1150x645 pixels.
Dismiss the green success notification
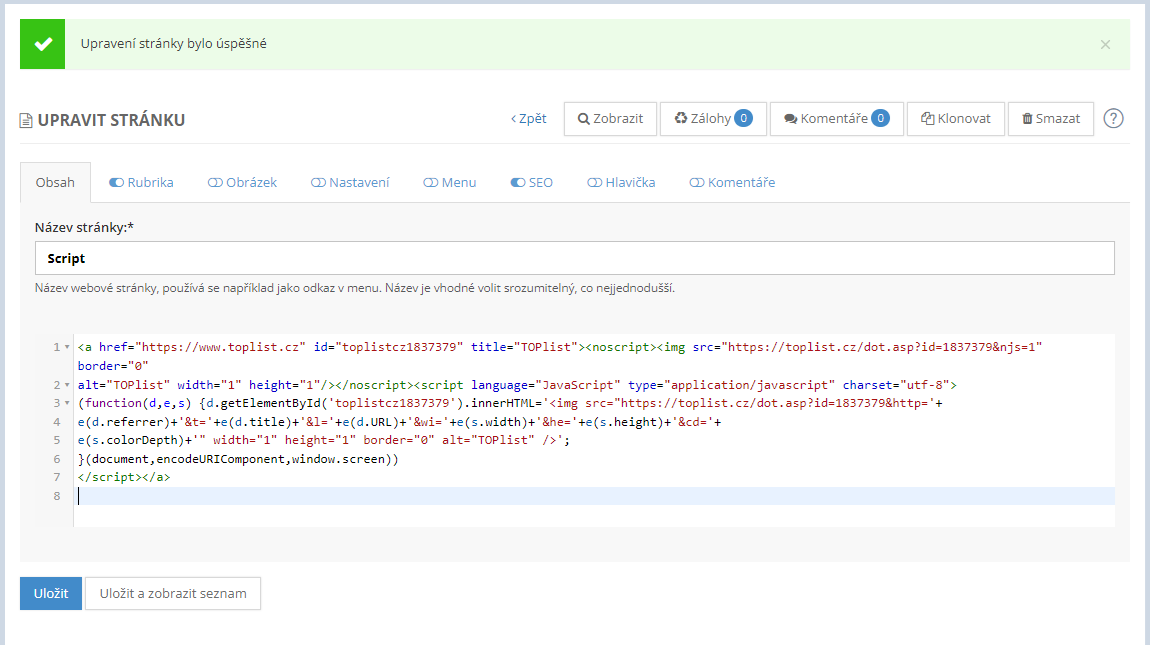[x=1105, y=44]
